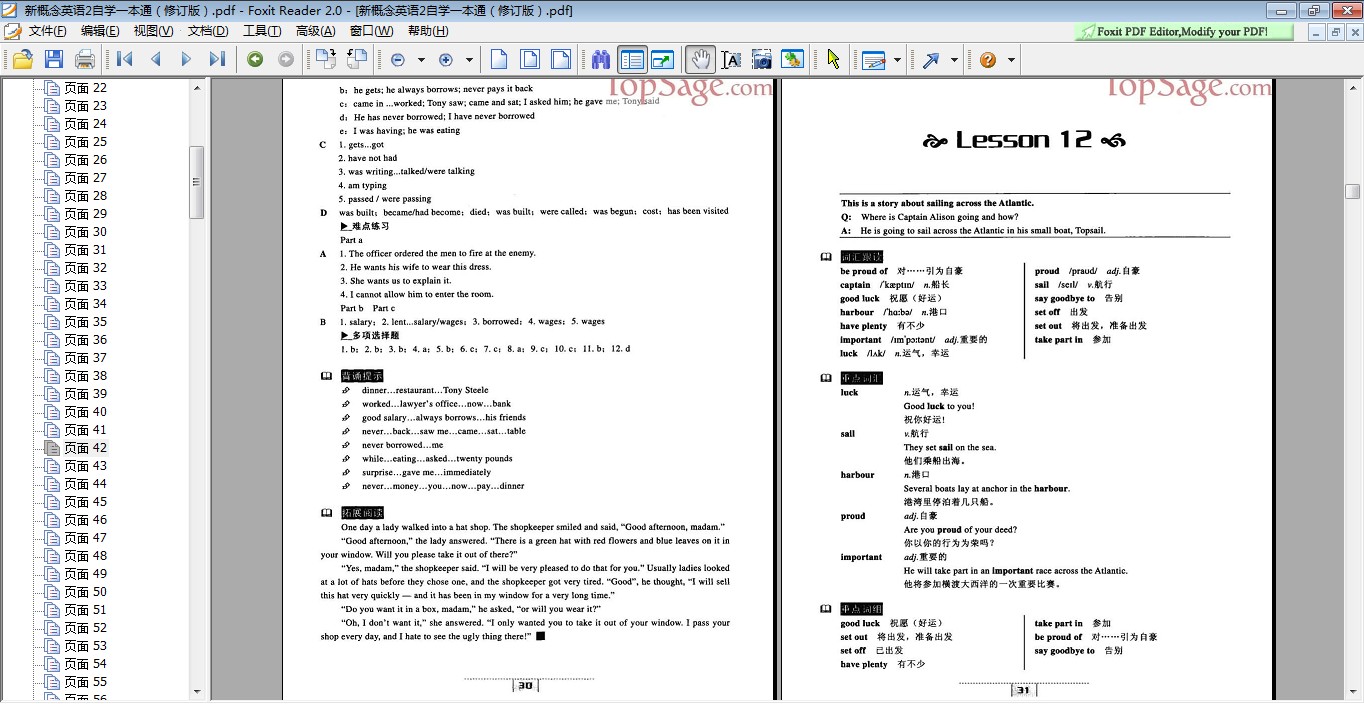1364x704 pixels.
Task: Select the blue Arrow drawing tool
Action: point(931,60)
